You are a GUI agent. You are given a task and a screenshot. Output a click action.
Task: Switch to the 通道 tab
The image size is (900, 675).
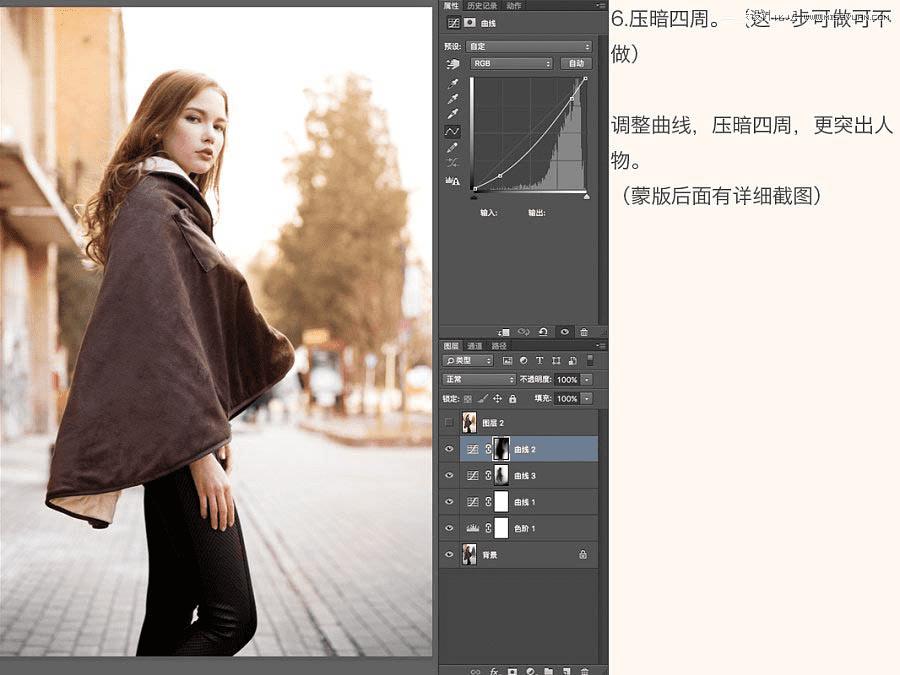point(475,346)
